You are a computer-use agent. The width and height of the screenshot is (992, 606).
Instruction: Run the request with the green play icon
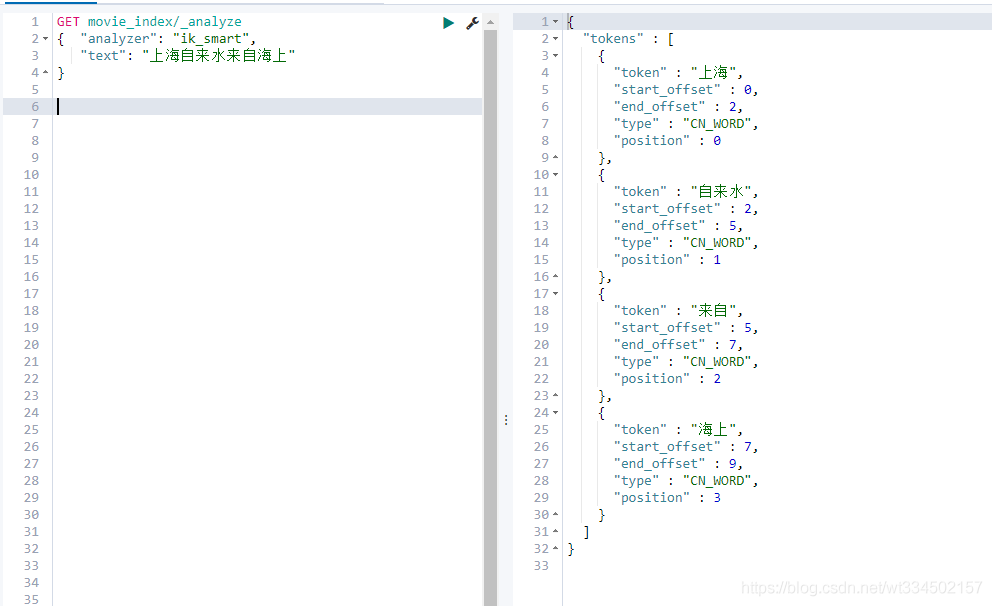pos(449,23)
